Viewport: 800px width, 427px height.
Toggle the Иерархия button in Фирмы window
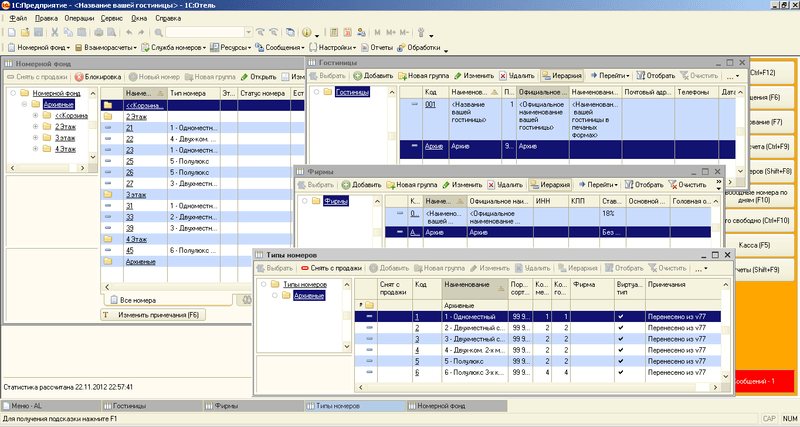tap(550, 185)
